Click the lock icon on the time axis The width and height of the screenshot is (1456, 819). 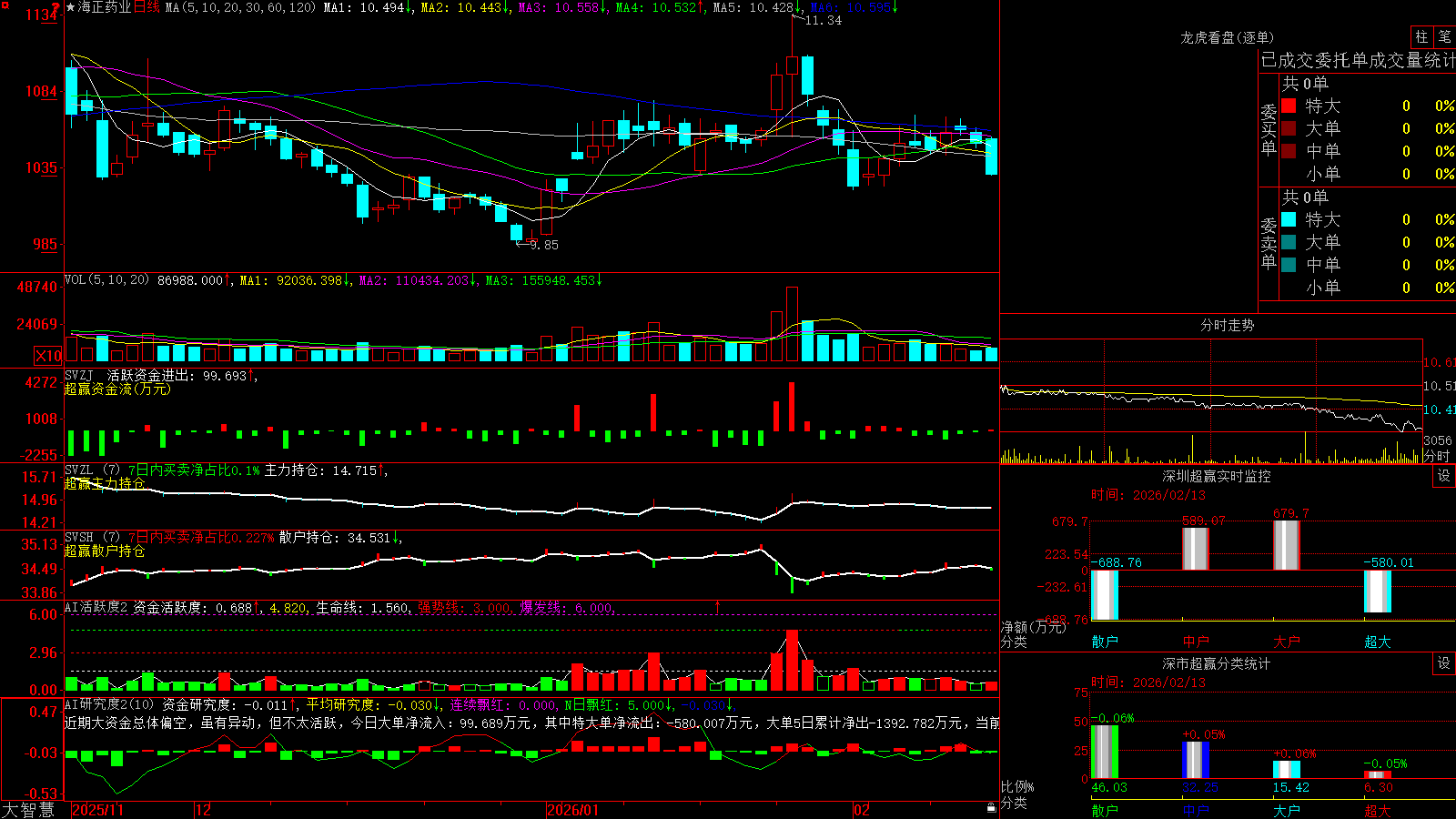(991, 807)
